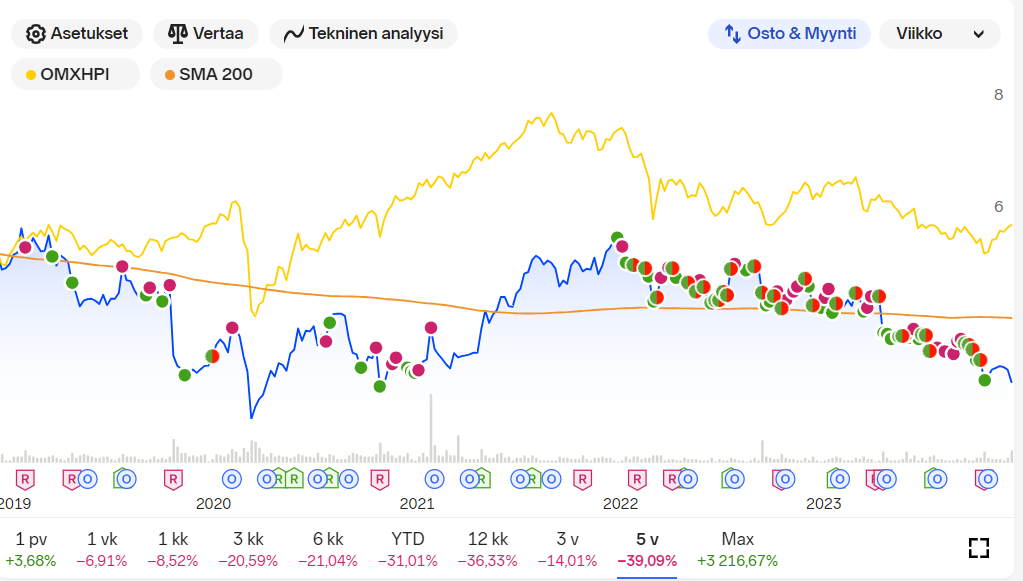This screenshot has width=1023, height=581.
Task: Expand the Viikko interval dropdown
Action: (x=939, y=34)
